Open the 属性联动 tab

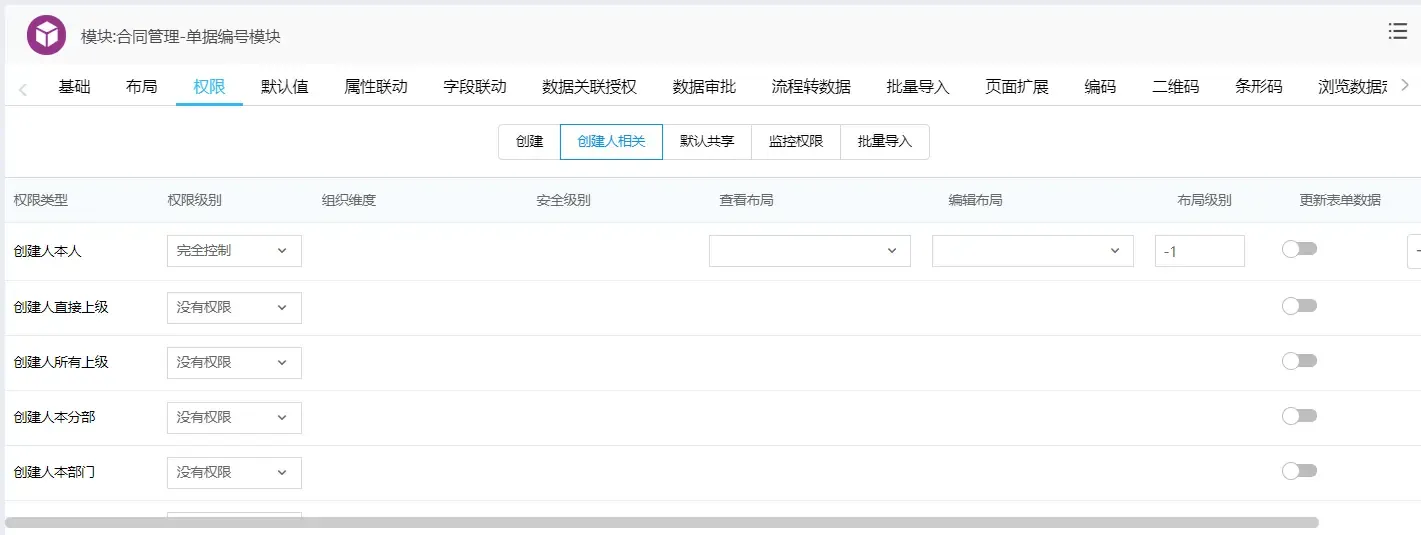(x=376, y=87)
